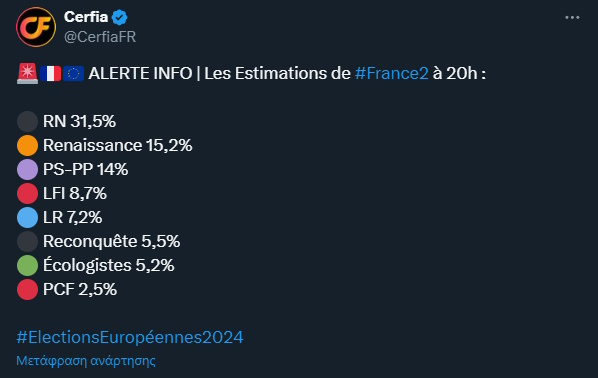This screenshot has height=378, width=598.
Task: Open the #France2 hashtag link
Action: (392, 73)
